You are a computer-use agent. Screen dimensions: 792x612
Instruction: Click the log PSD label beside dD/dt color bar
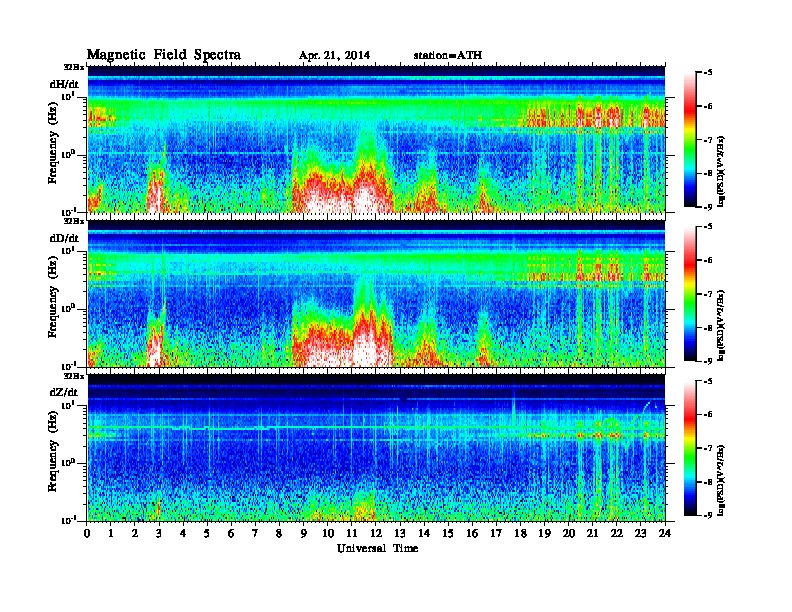point(721,325)
